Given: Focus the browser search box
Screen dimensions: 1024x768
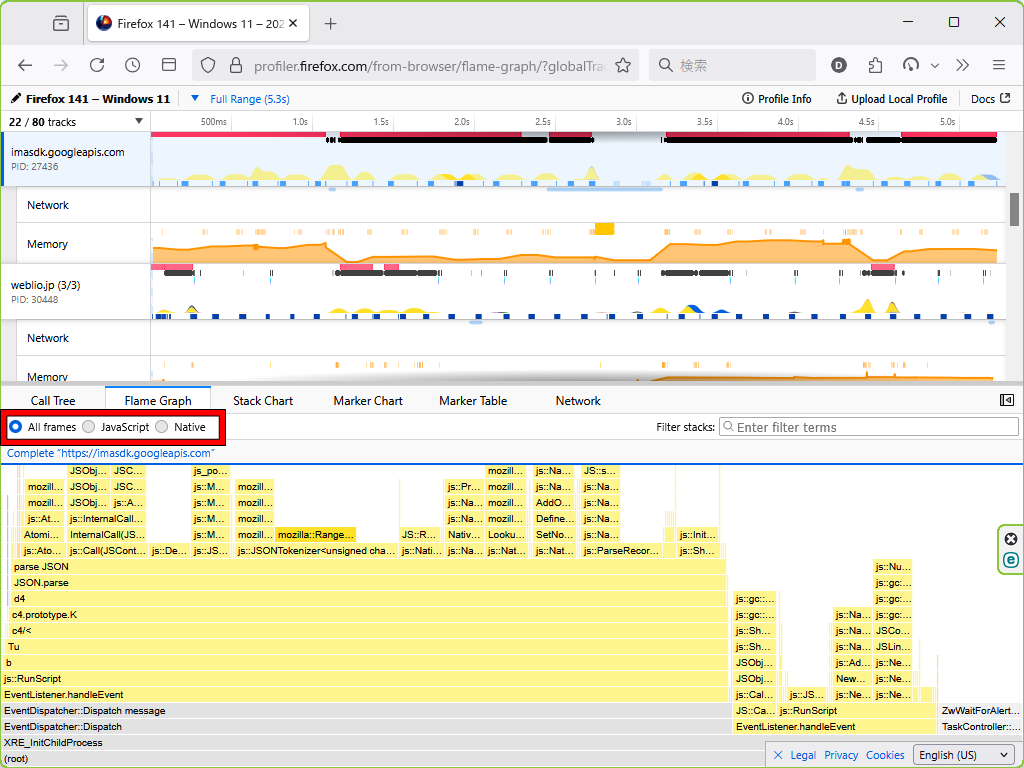Looking at the screenshot, I should (x=733, y=65).
